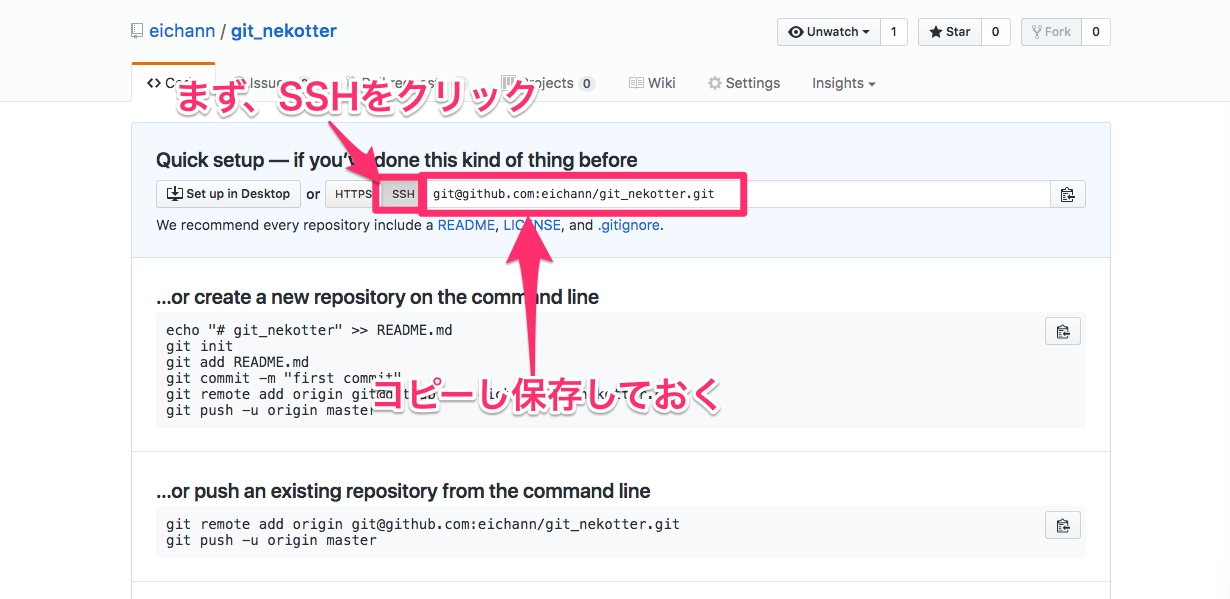The height and width of the screenshot is (599, 1230).
Task: Click 'git push -u origin master' under push existing
Action: [271, 540]
